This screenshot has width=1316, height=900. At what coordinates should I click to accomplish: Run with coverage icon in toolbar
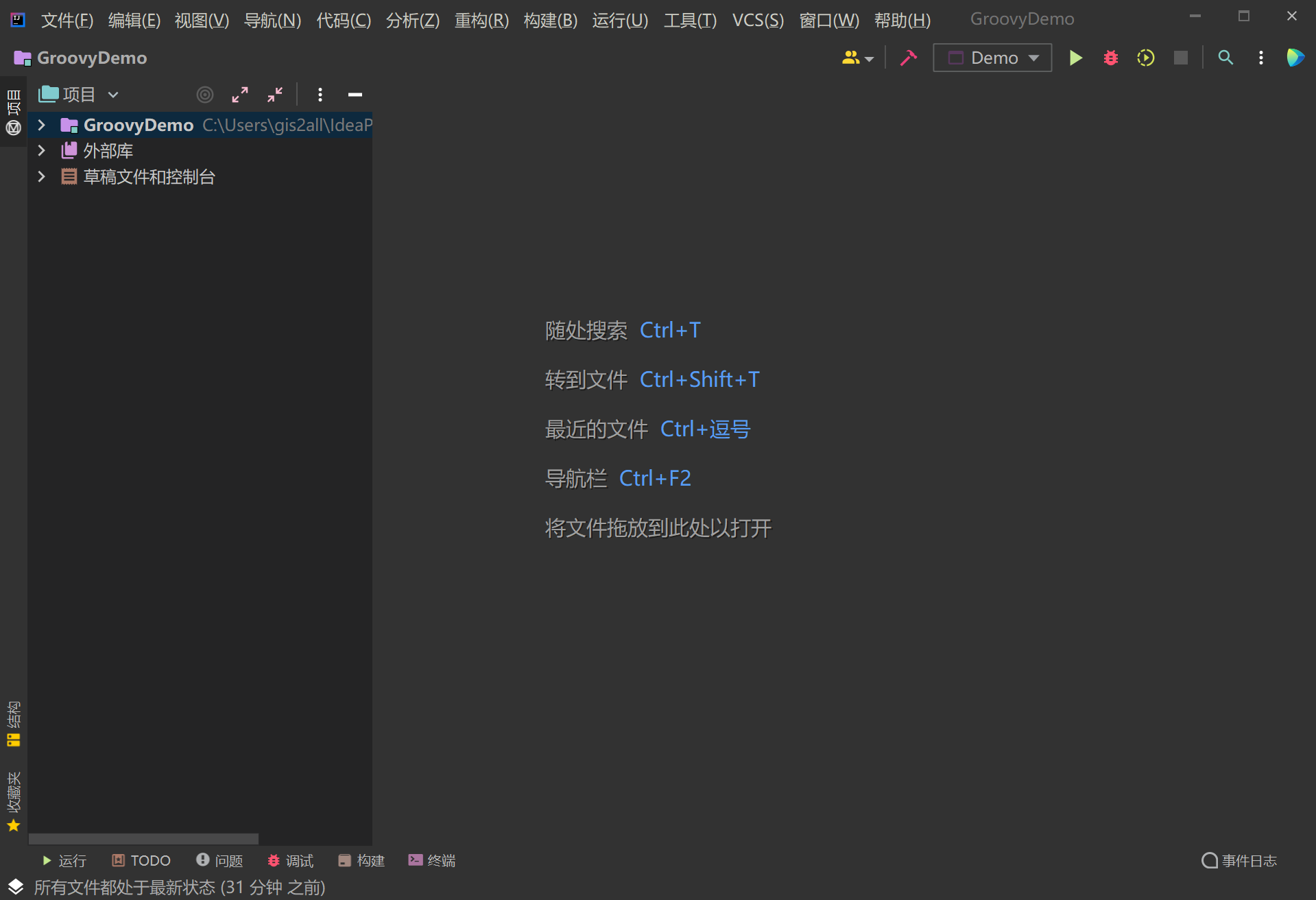tap(1145, 58)
